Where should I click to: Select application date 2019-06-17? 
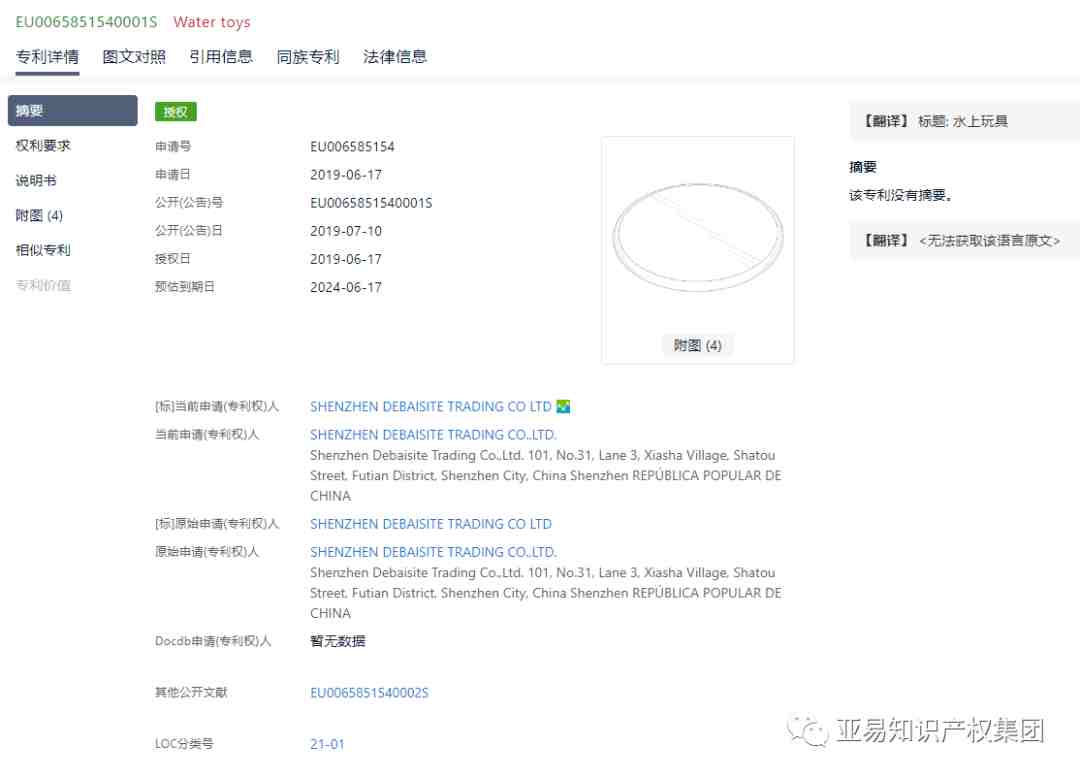[346, 175]
